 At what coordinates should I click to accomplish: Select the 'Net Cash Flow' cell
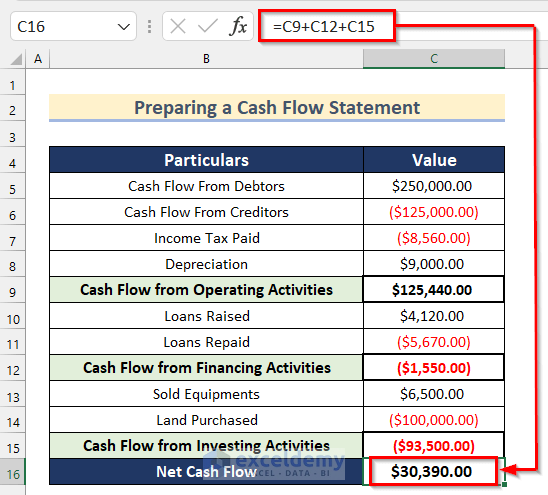coord(206,472)
